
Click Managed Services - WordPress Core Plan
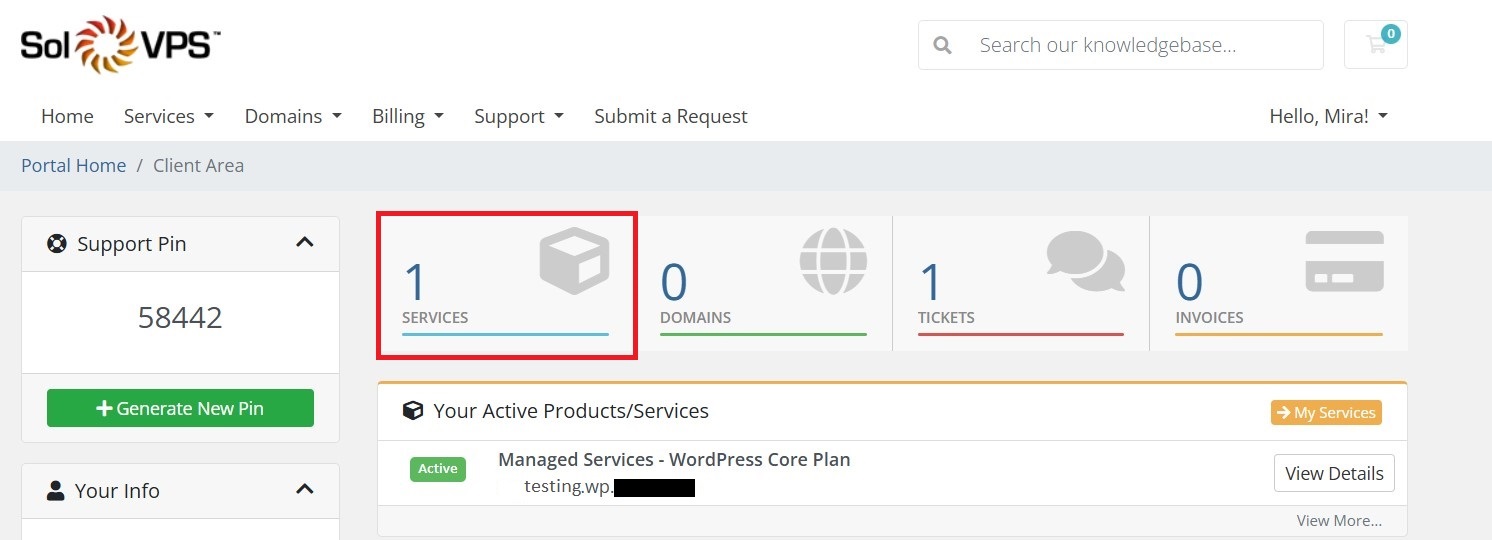point(674,460)
